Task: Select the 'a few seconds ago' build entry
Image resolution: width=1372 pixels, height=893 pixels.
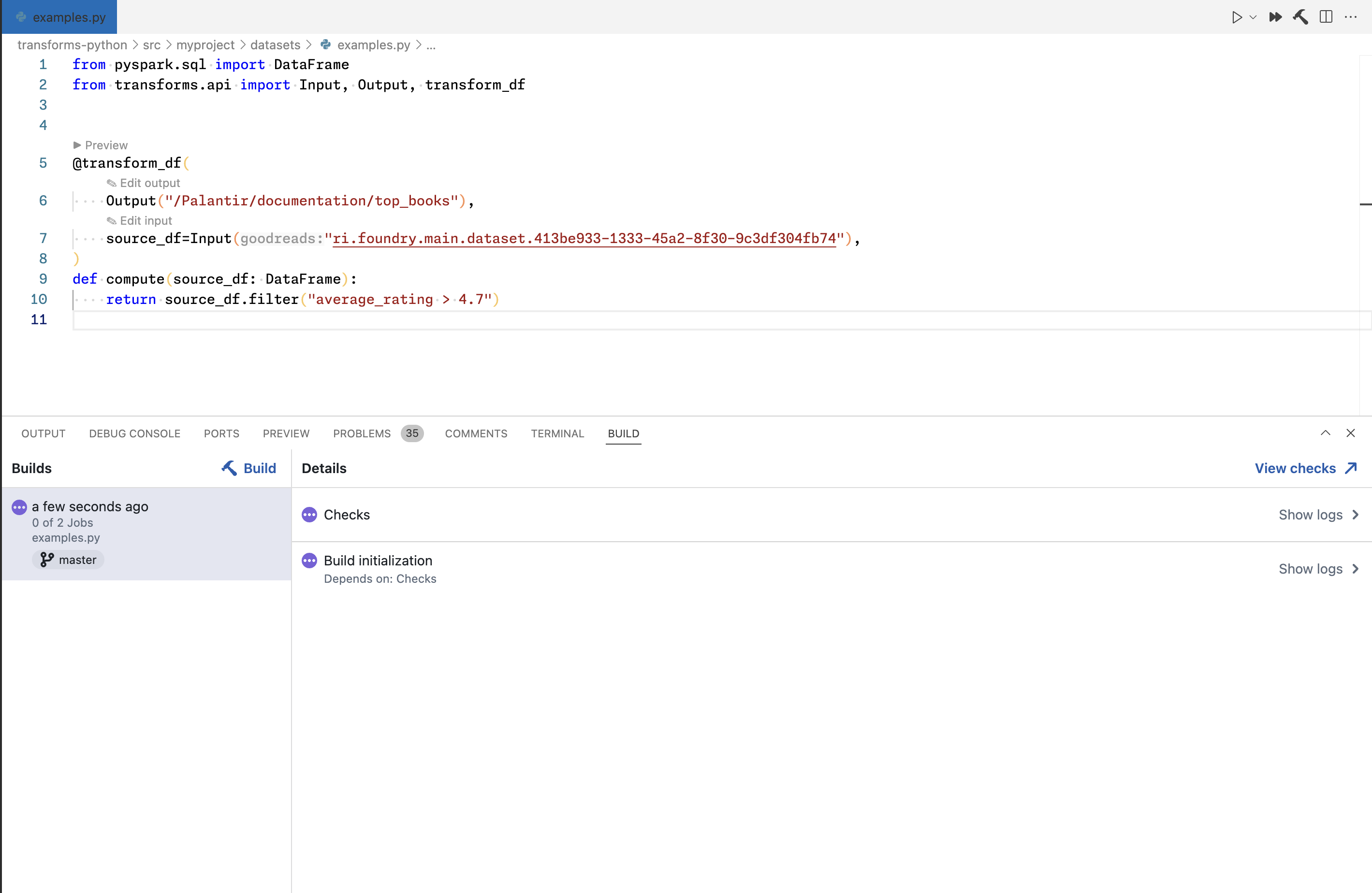Action: [x=146, y=533]
